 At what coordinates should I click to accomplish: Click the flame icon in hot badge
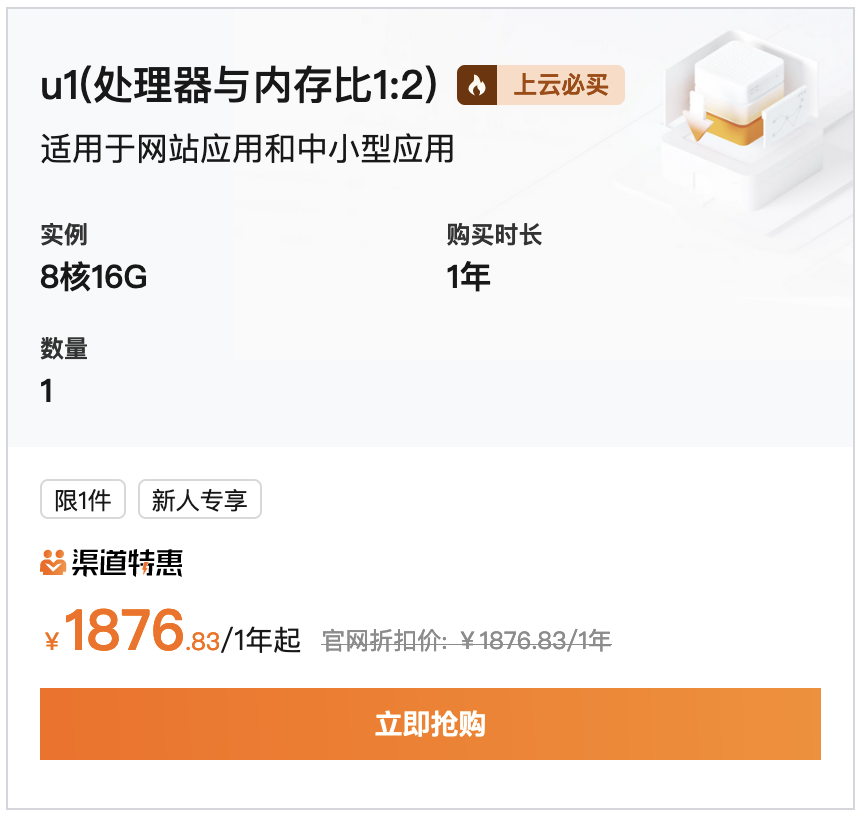coord(477,85)
